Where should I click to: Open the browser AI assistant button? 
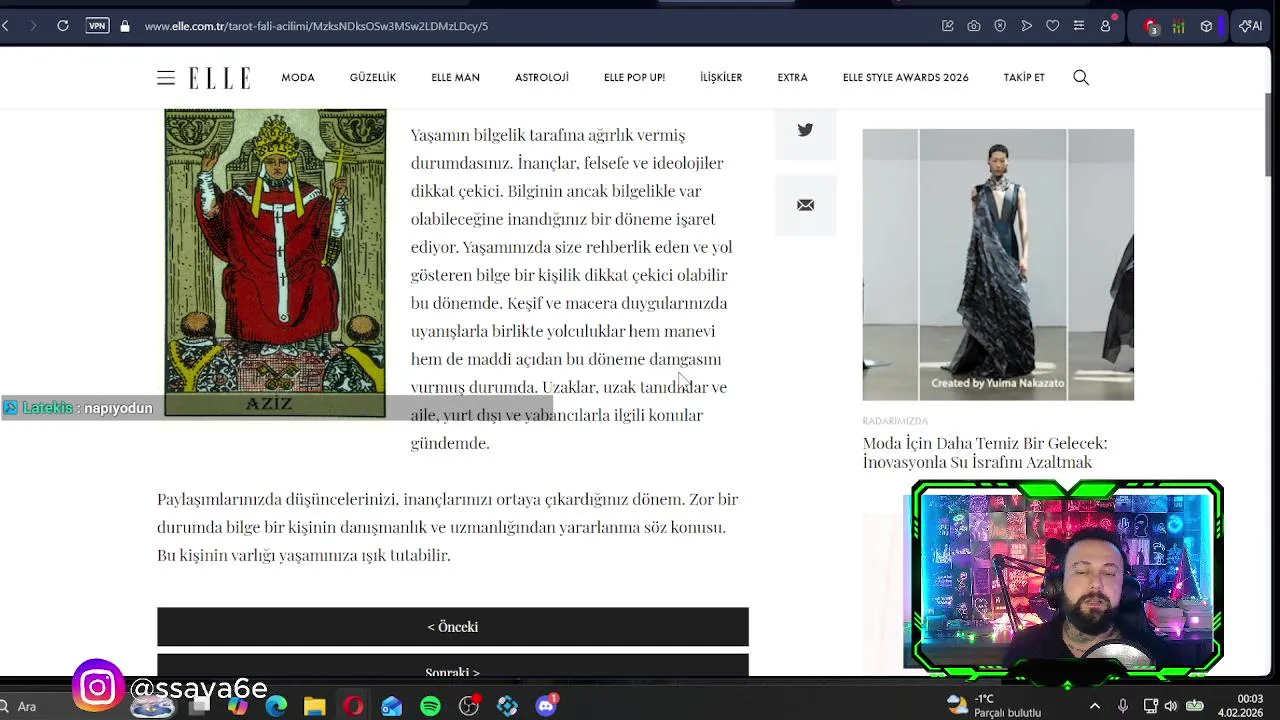tap(1250, 26)
